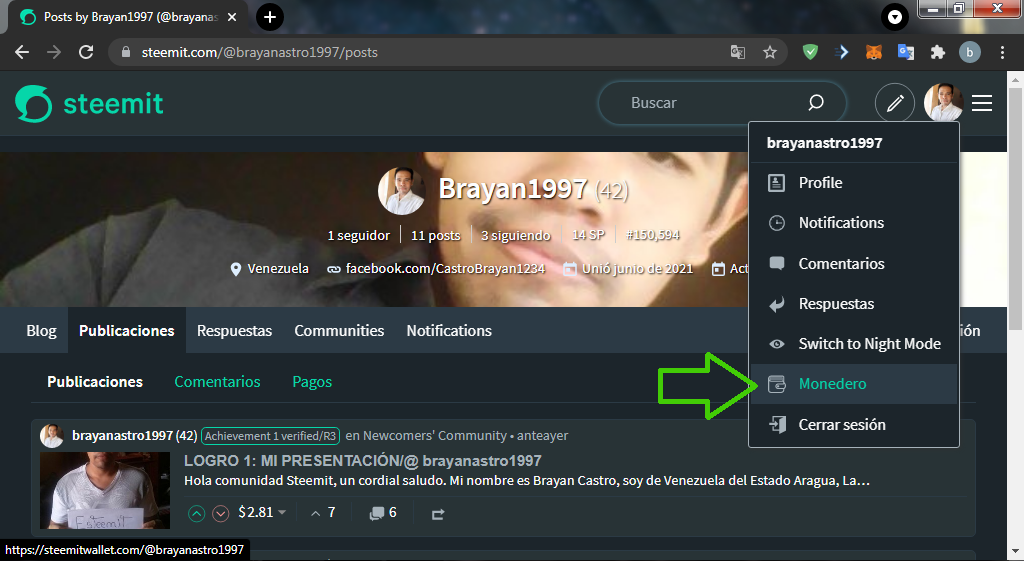Open Notifications from user dropdown menu

(x=854, y=223)
